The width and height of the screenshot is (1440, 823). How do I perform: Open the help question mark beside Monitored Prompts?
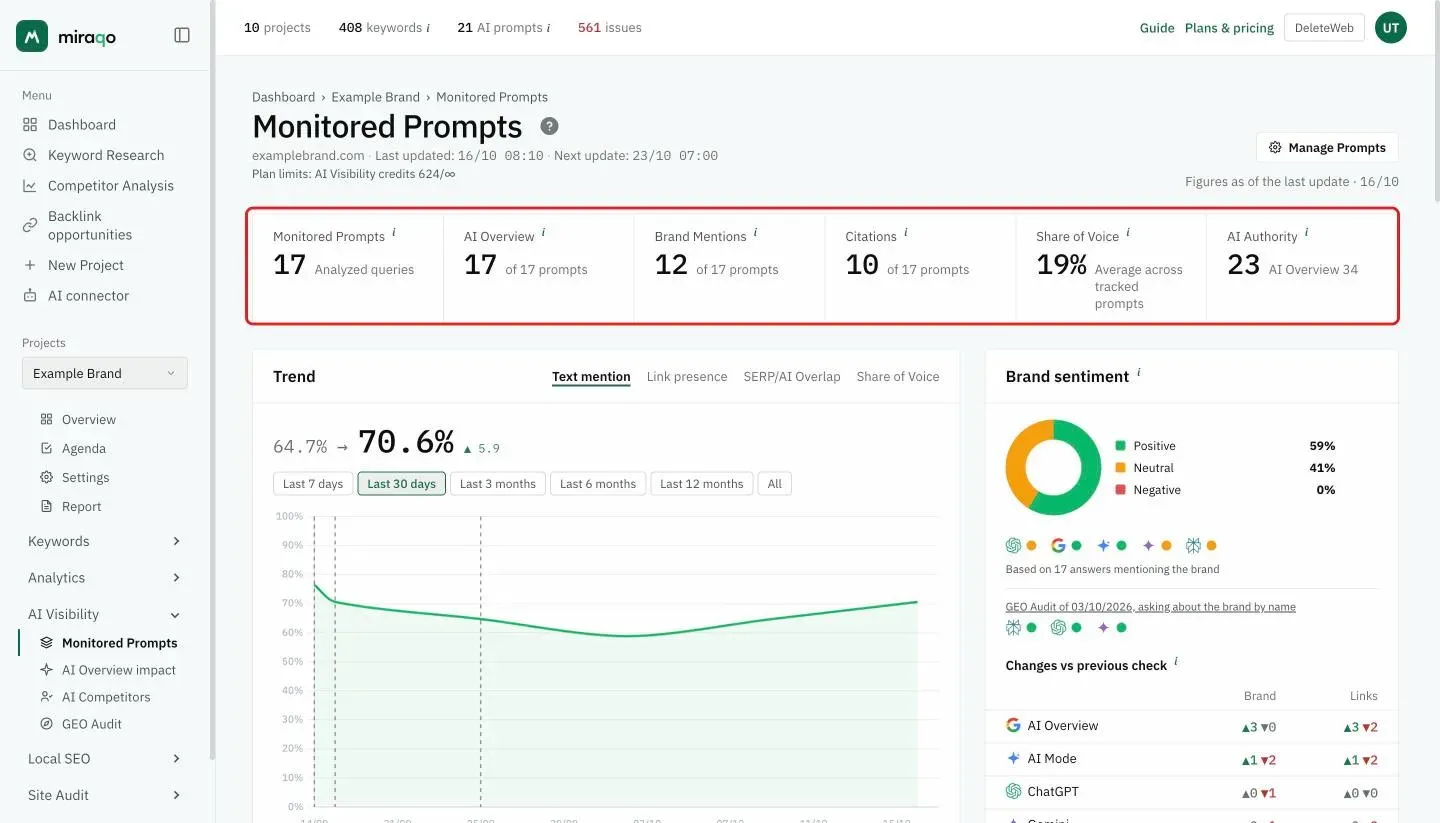coord(549,126)
